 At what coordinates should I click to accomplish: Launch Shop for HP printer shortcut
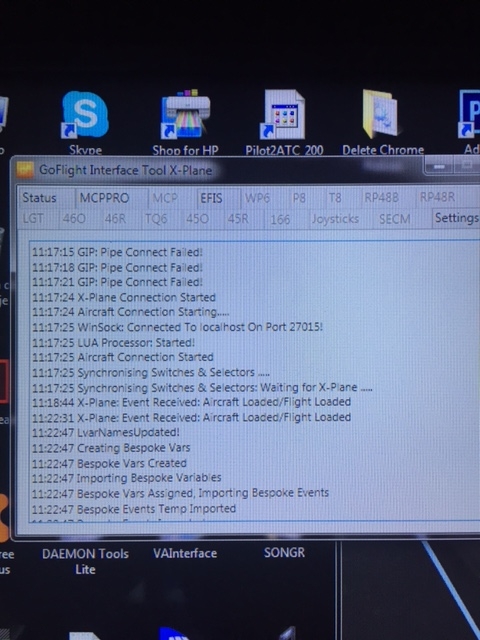(185, 121)
